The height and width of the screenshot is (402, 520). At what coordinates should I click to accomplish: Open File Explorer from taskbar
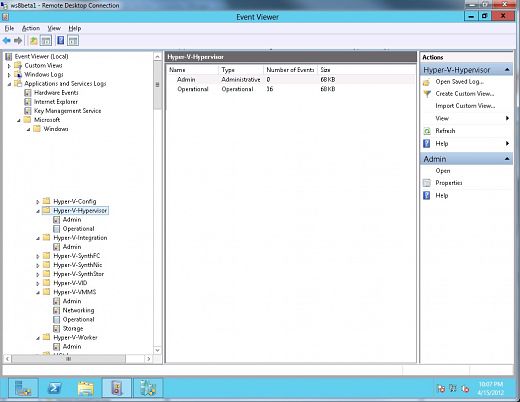point(86,388)
